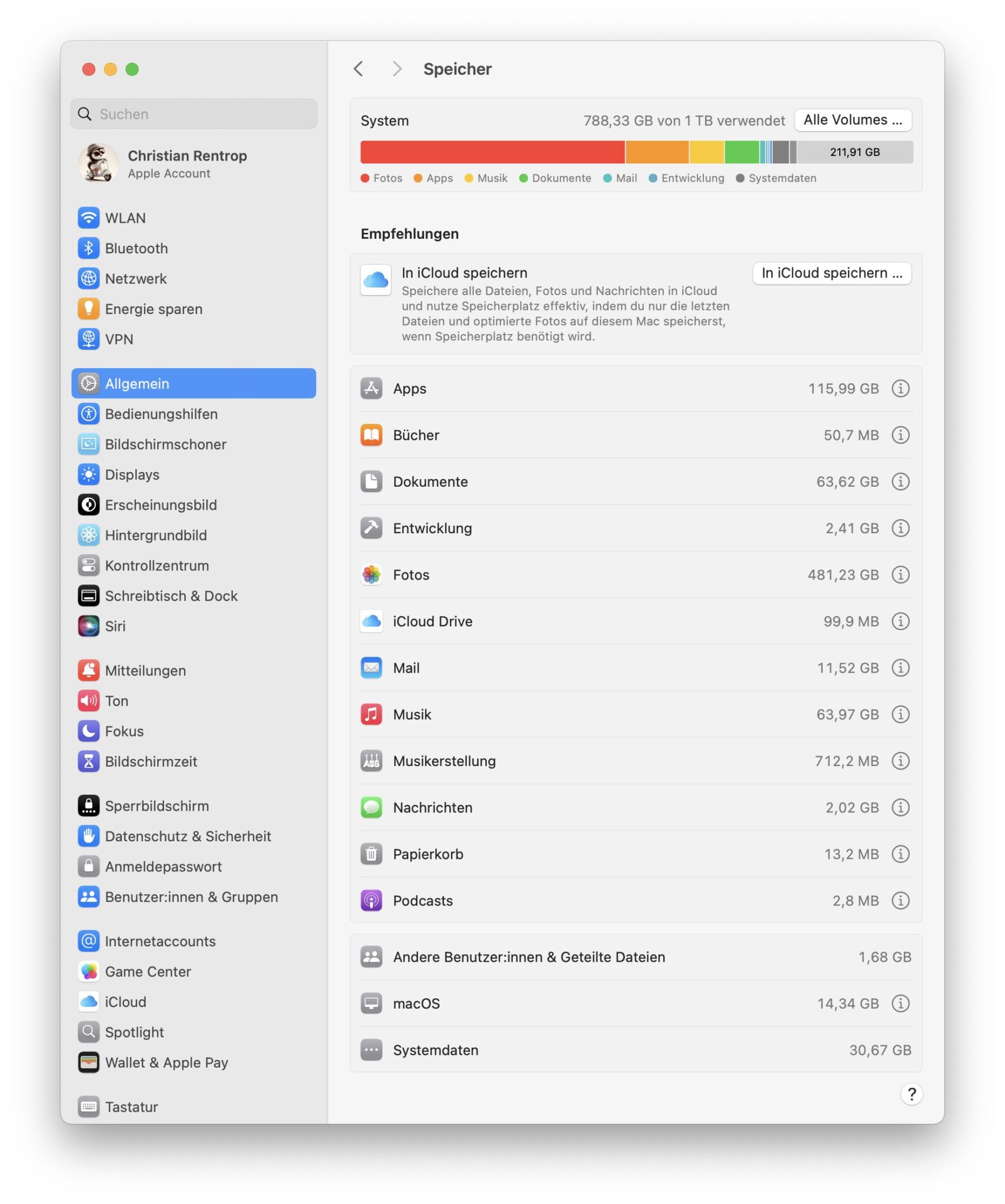The image size is (1005, 1204).
Task: Click the Suchen search field
Action: coord(193,113)
